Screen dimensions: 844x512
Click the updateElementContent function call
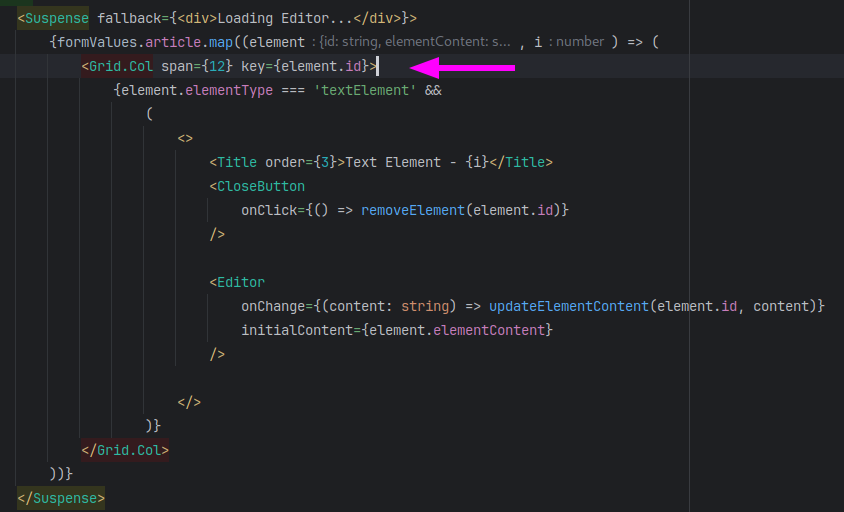(569, 306)
